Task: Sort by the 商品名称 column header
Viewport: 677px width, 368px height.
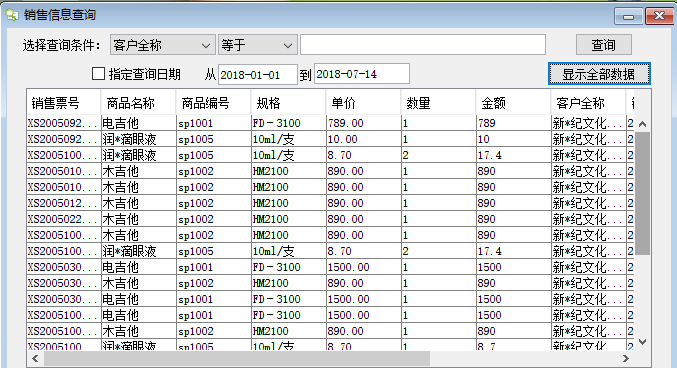Action: (x=138, y=103)
